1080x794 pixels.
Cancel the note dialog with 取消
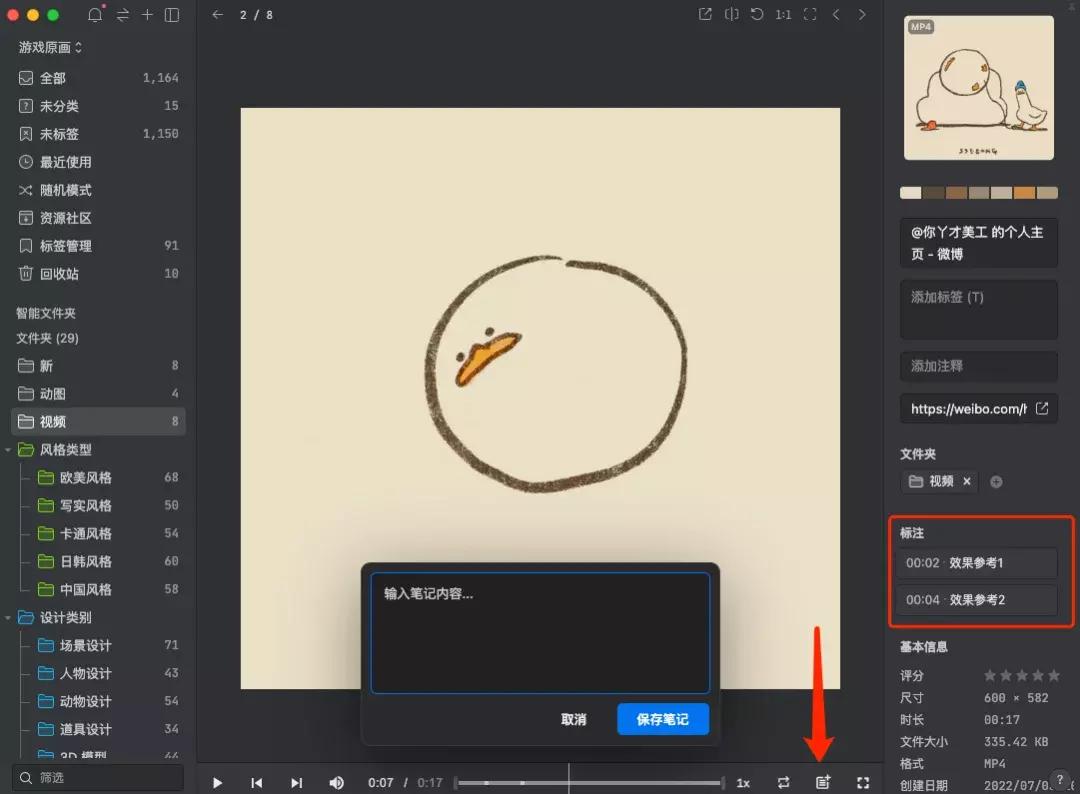574,719
